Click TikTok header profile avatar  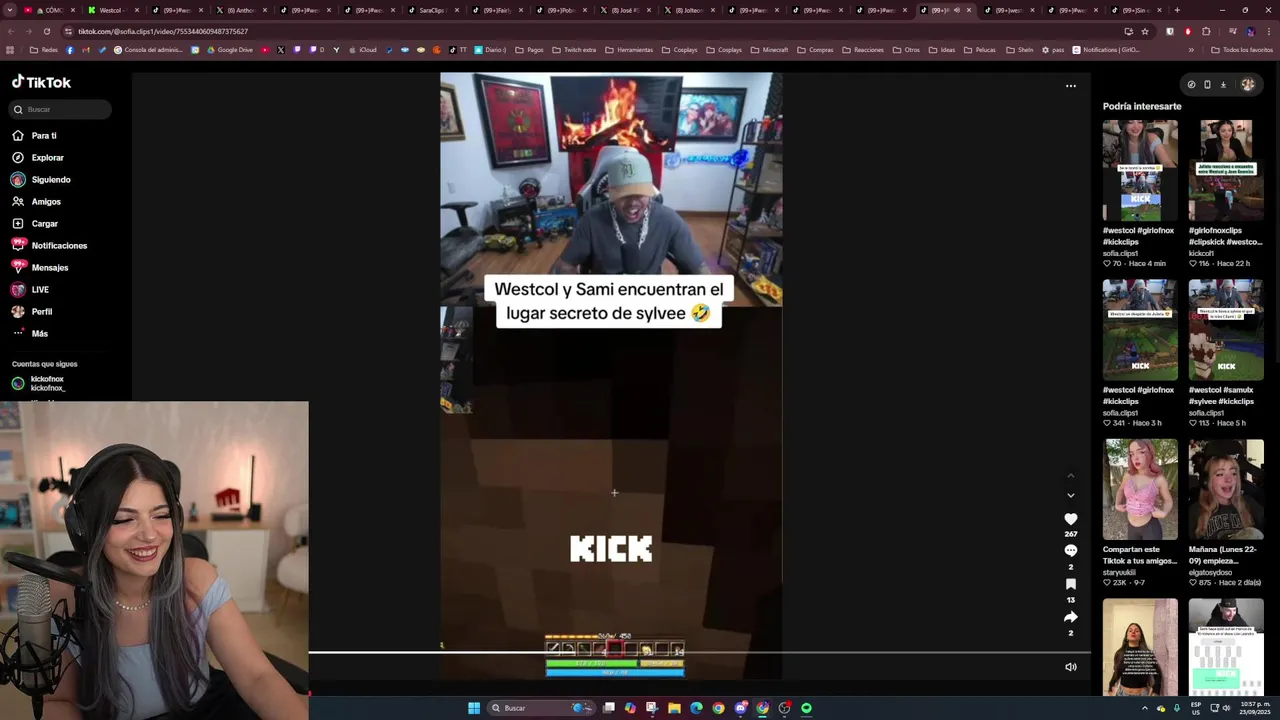(x=1247, y=84)
